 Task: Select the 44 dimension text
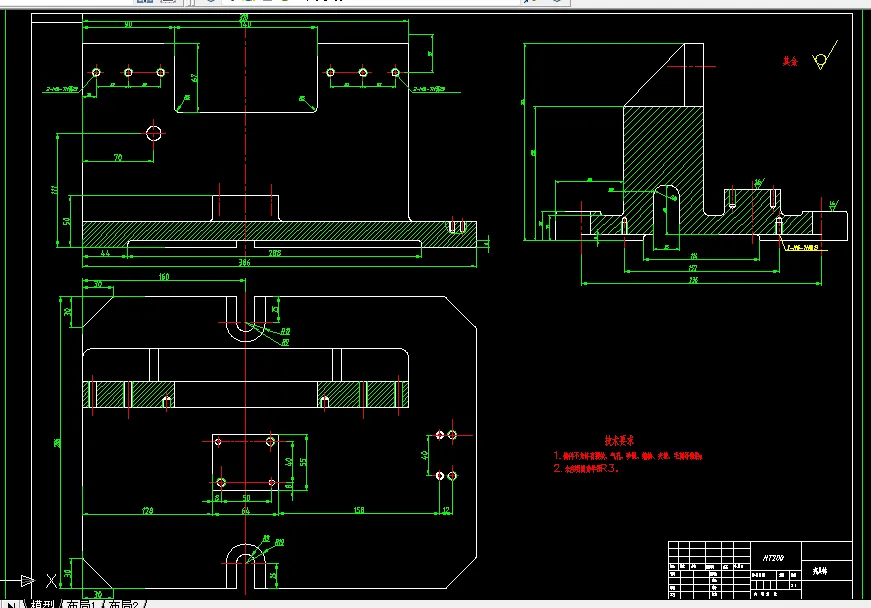105,253
